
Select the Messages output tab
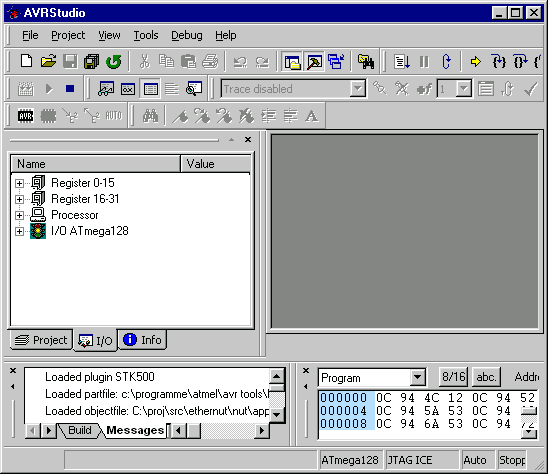135,430
